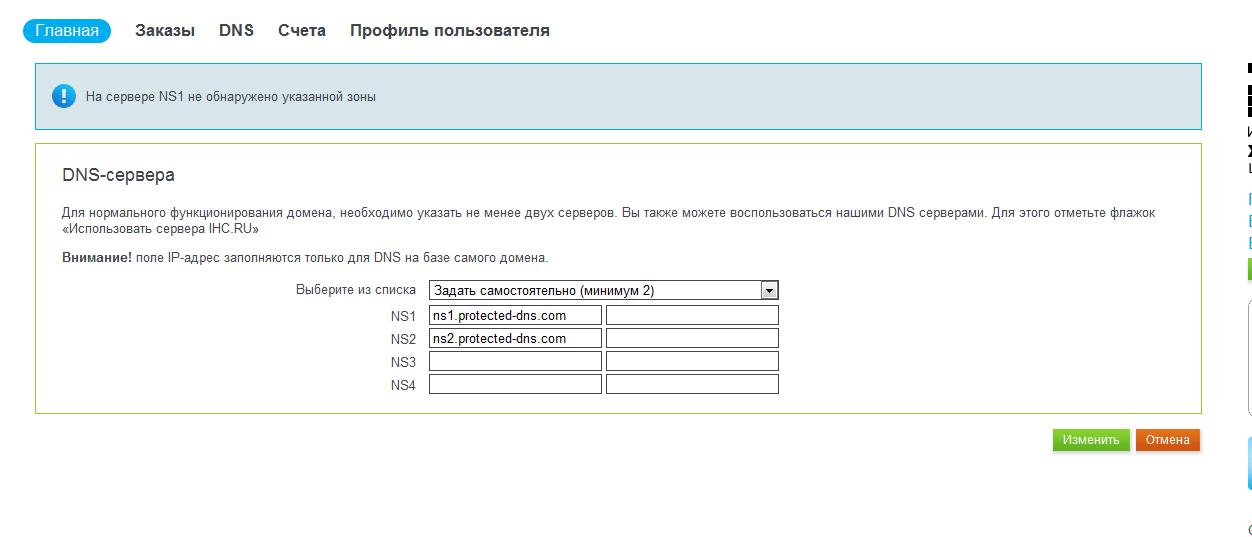Focus the NS3 IP address field

tap(692, 361)
